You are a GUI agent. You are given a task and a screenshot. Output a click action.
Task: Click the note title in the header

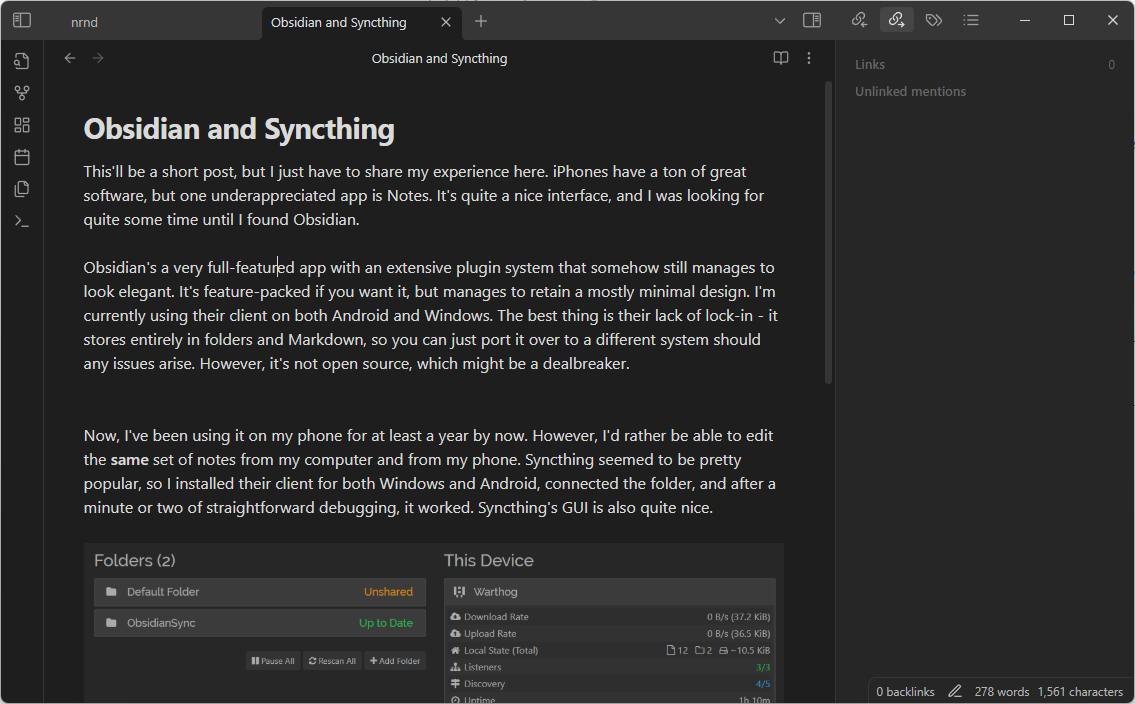point(439,59)
